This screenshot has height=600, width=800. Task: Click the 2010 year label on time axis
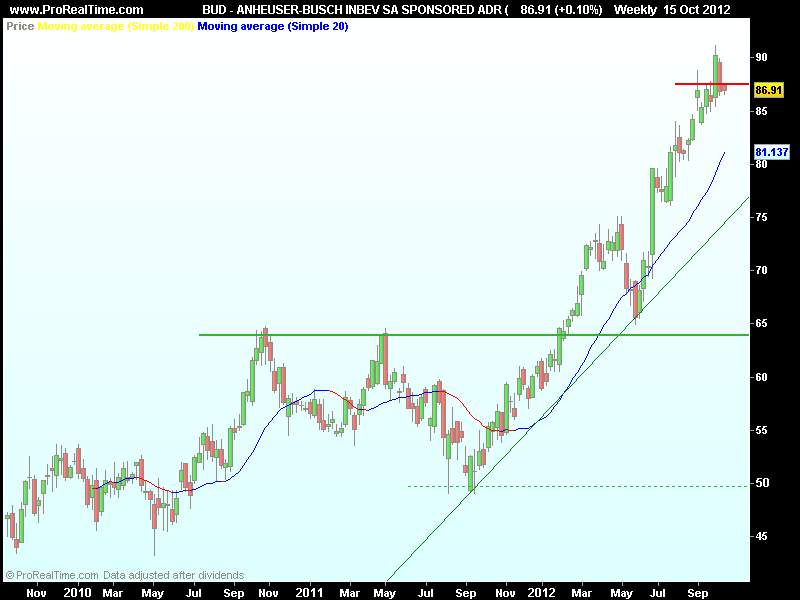(78, 592)
